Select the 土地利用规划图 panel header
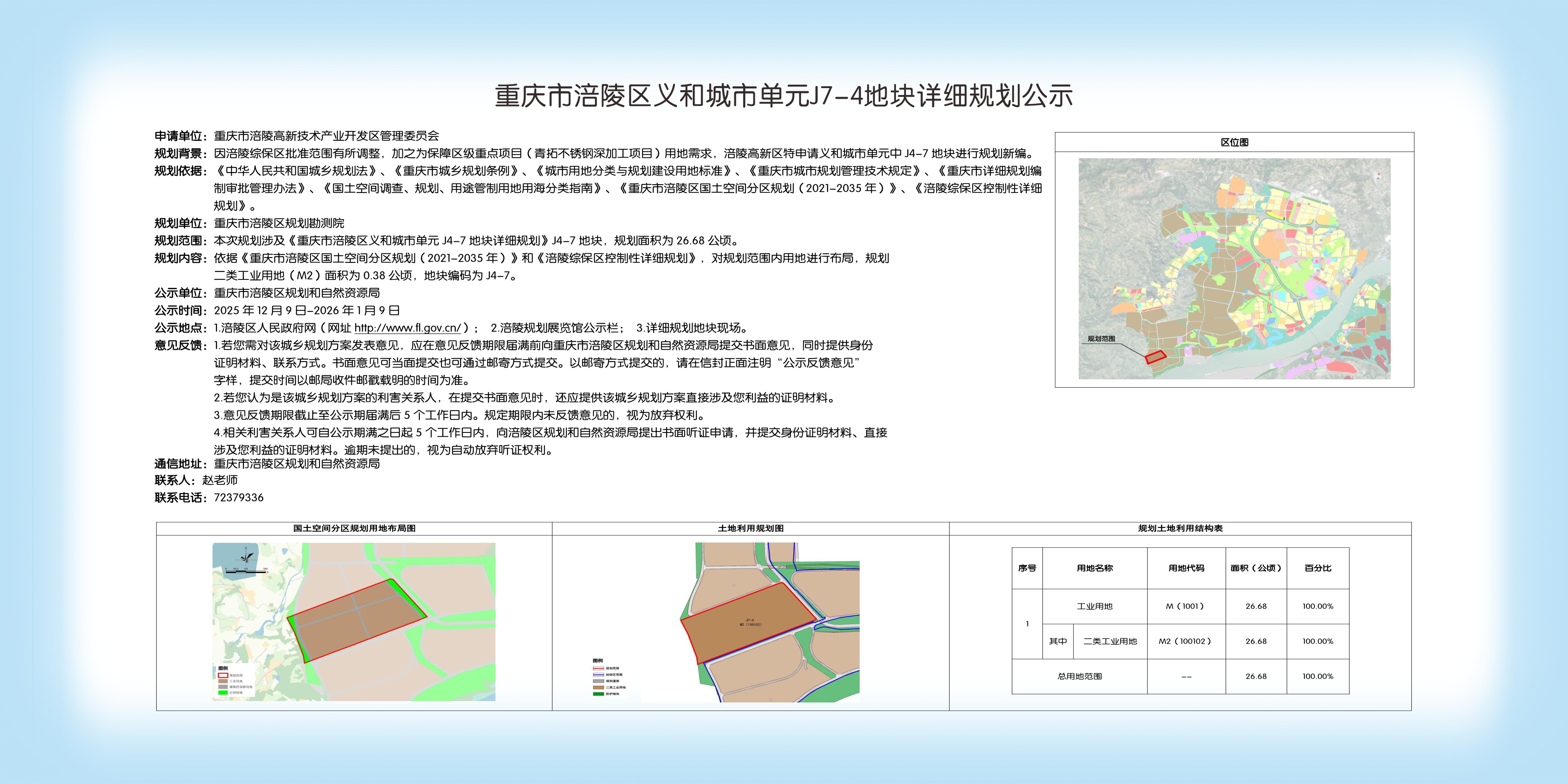Viewport: 1568px width, 784px height. tap(750, 528)
